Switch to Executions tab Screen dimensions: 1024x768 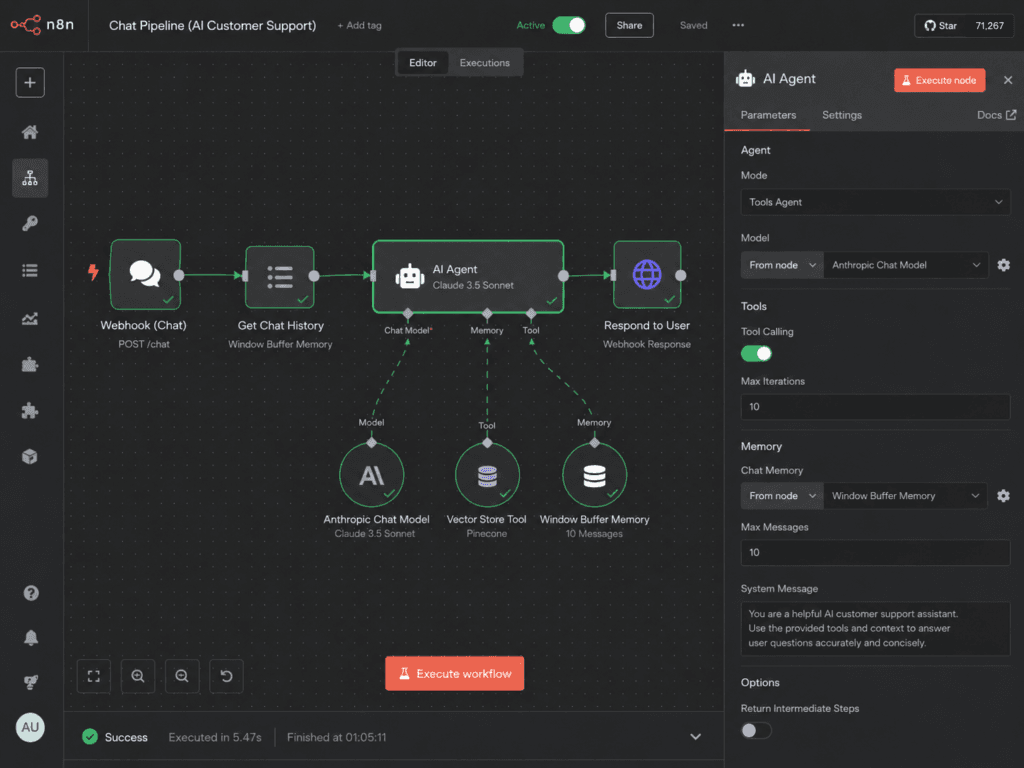click(485, 63)
